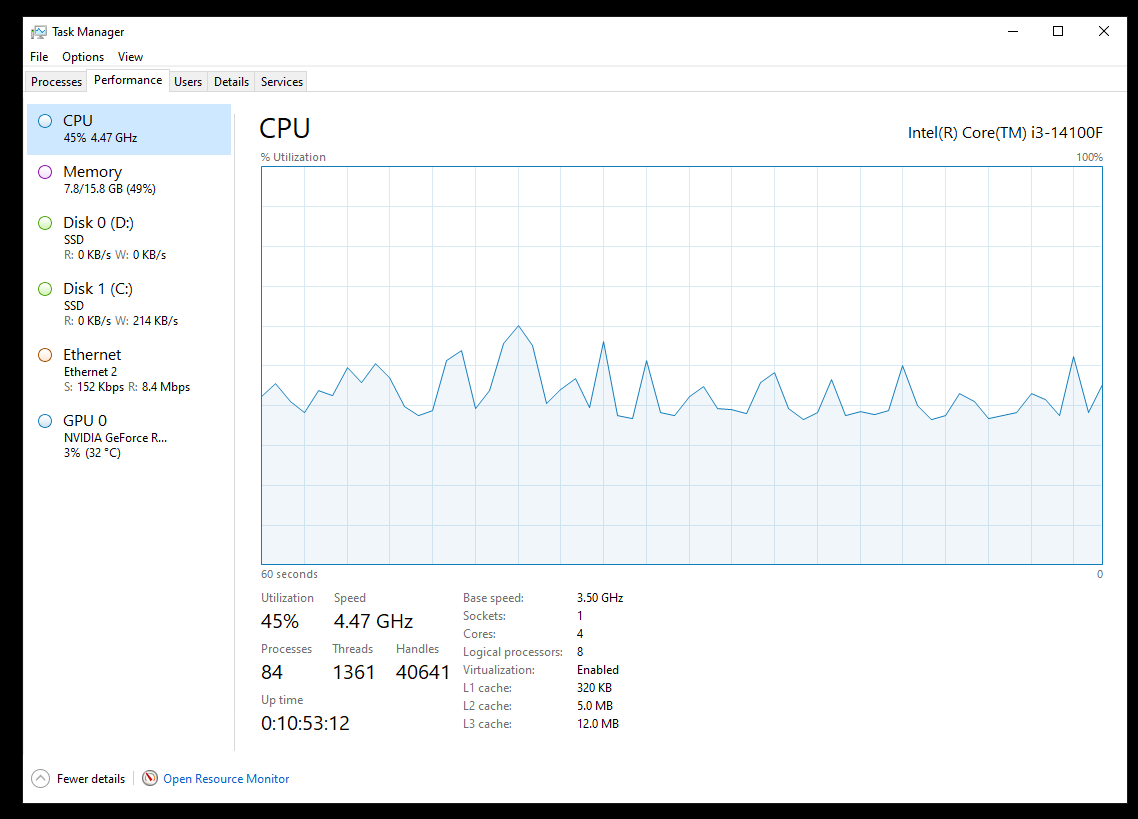Select the NVIDIA GeForce GPU entry

coord(129,436)
